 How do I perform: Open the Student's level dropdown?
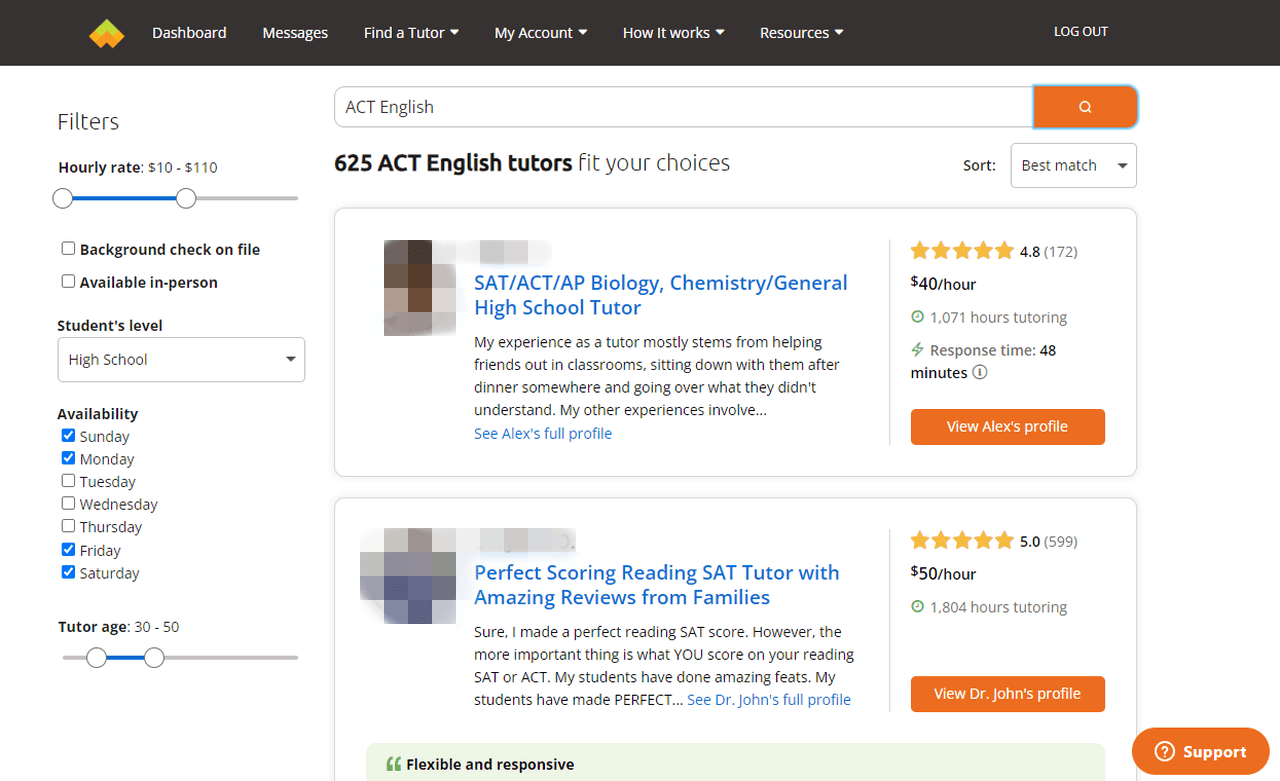(181, 359)
